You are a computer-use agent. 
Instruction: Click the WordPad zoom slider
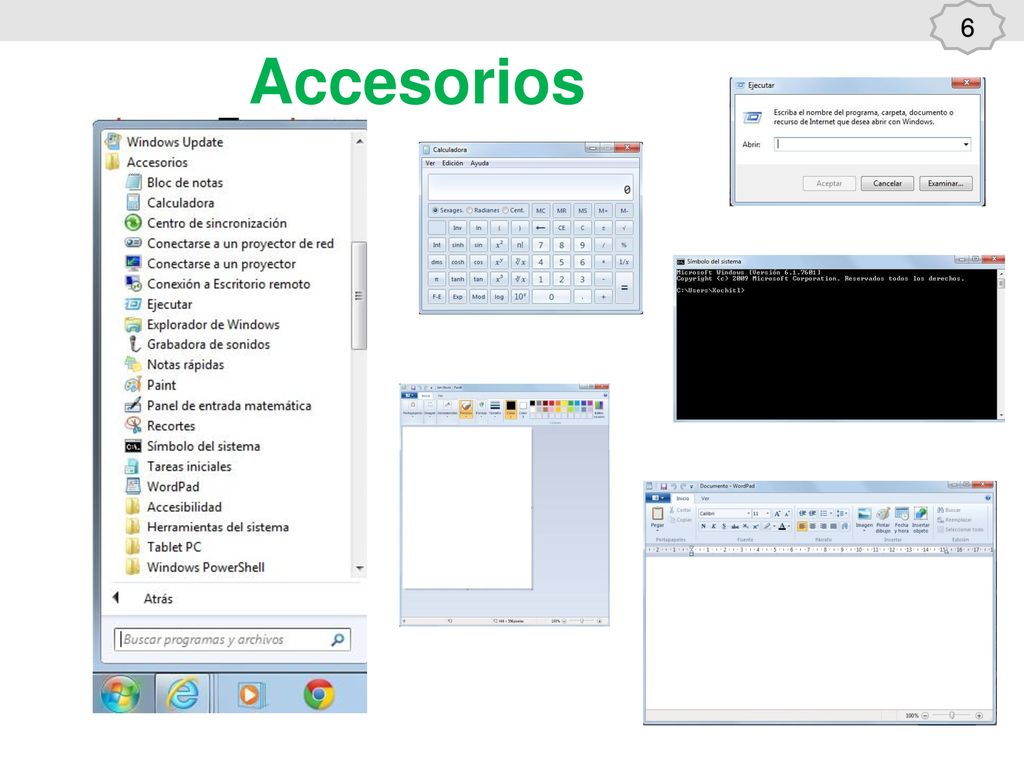(x=952, y=716)
